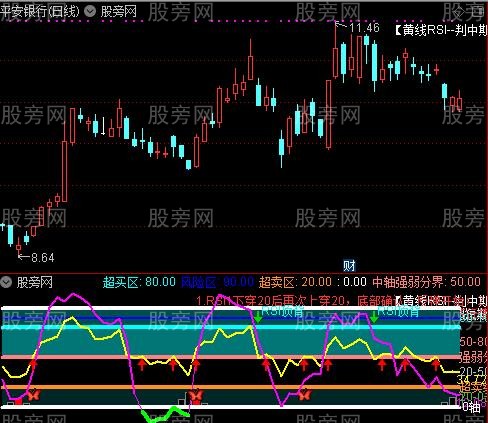Select the 股旁网 indicator name in lower panel
The height and width of the screenshot is (423, 488).
35,282
